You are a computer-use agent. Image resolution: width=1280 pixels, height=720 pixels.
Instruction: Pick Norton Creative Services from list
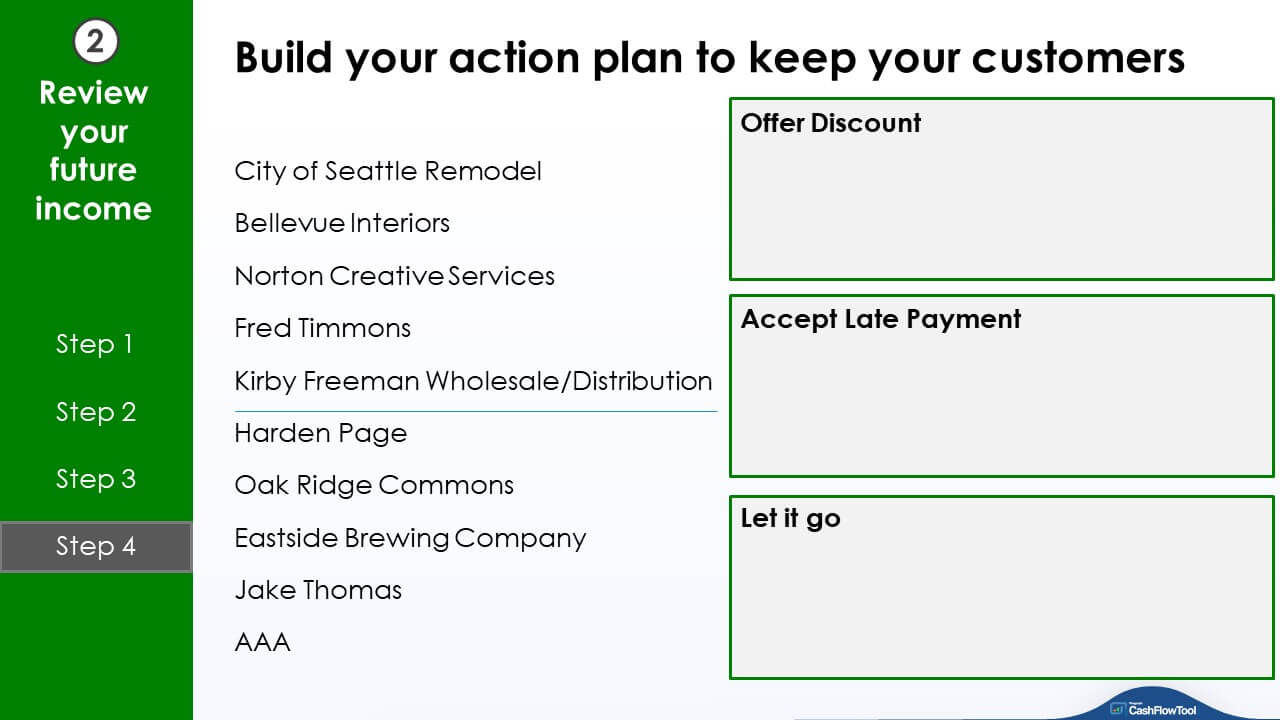pyautogui.click(x=394, y=276)
